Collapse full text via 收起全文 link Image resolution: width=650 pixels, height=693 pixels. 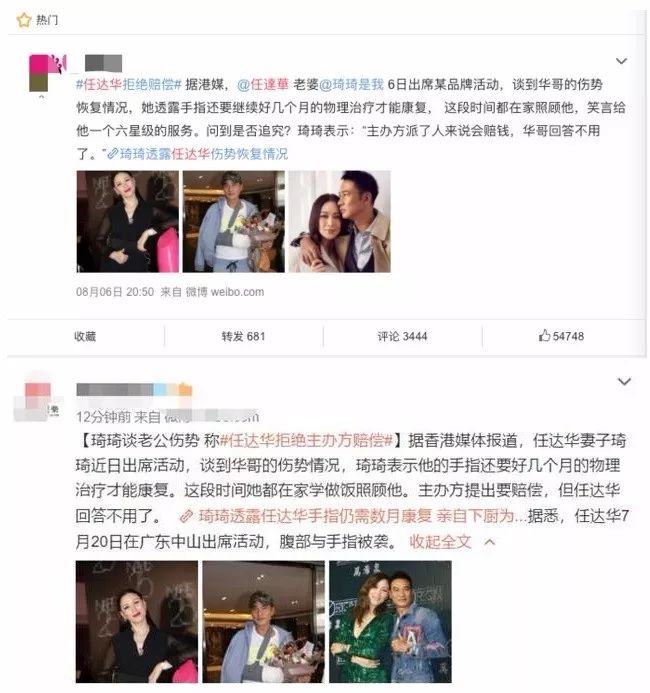pos(441,541)
